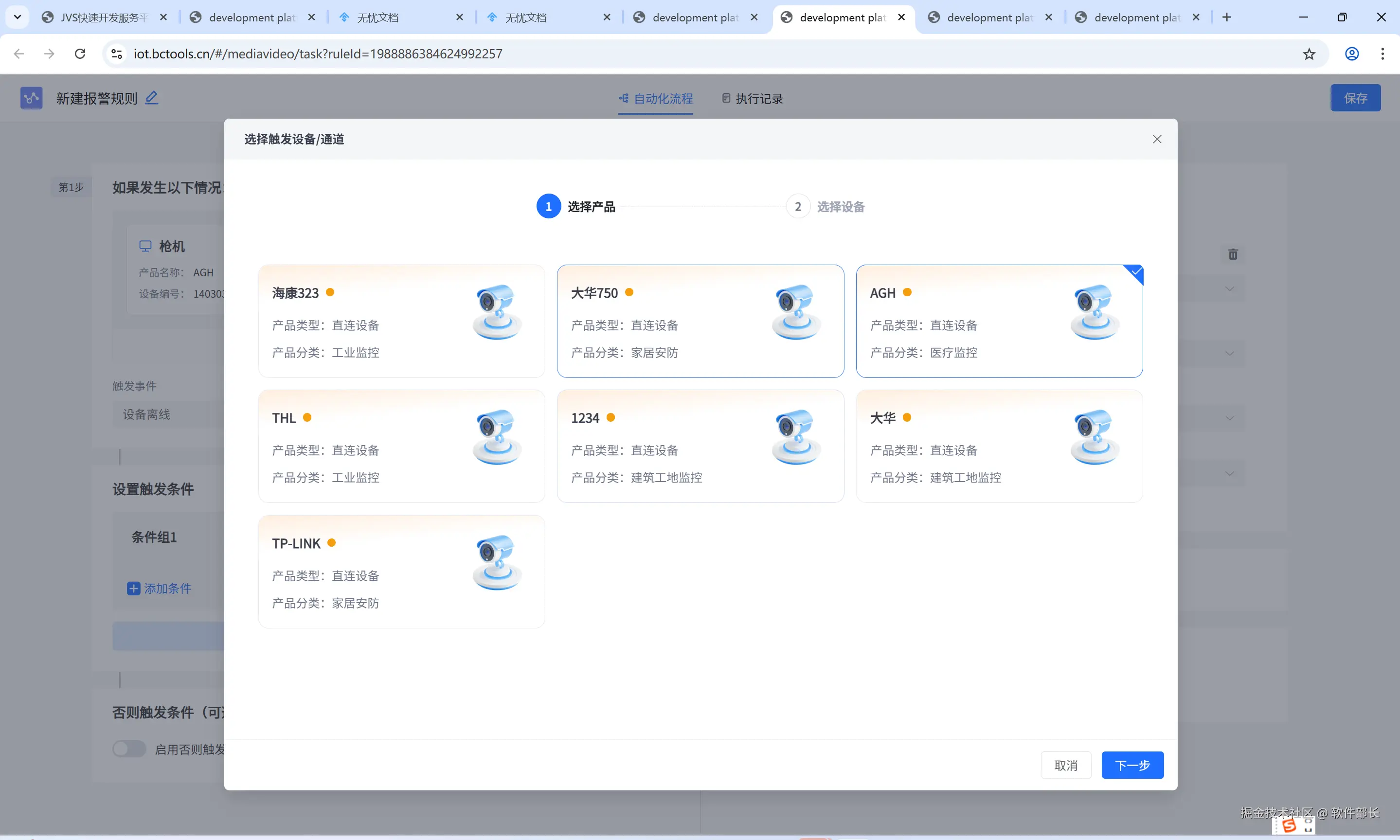Click the add condition plus icon
Viewport: 1400px width, 840px height.
click(134, 589)
